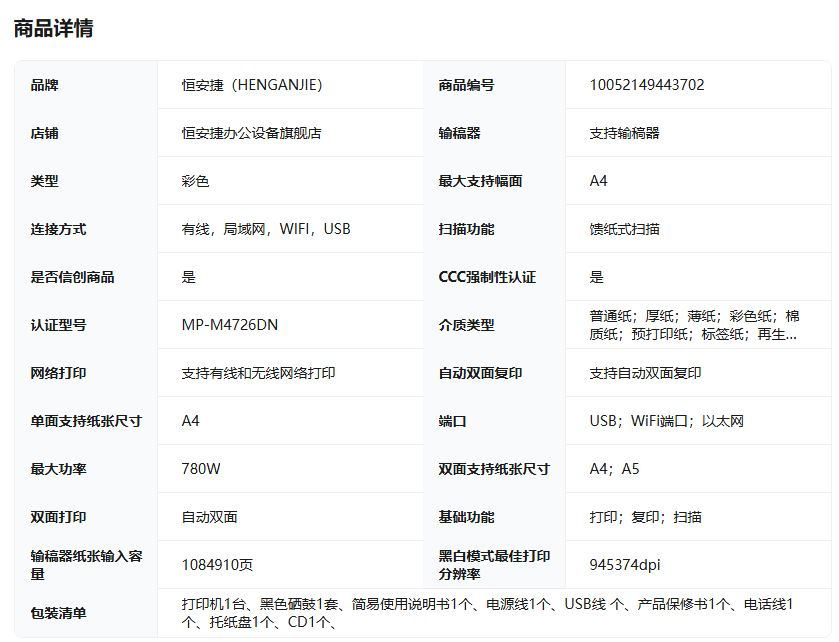
Task: Click the 基础功能 label
Action: (x=466, y=517)
